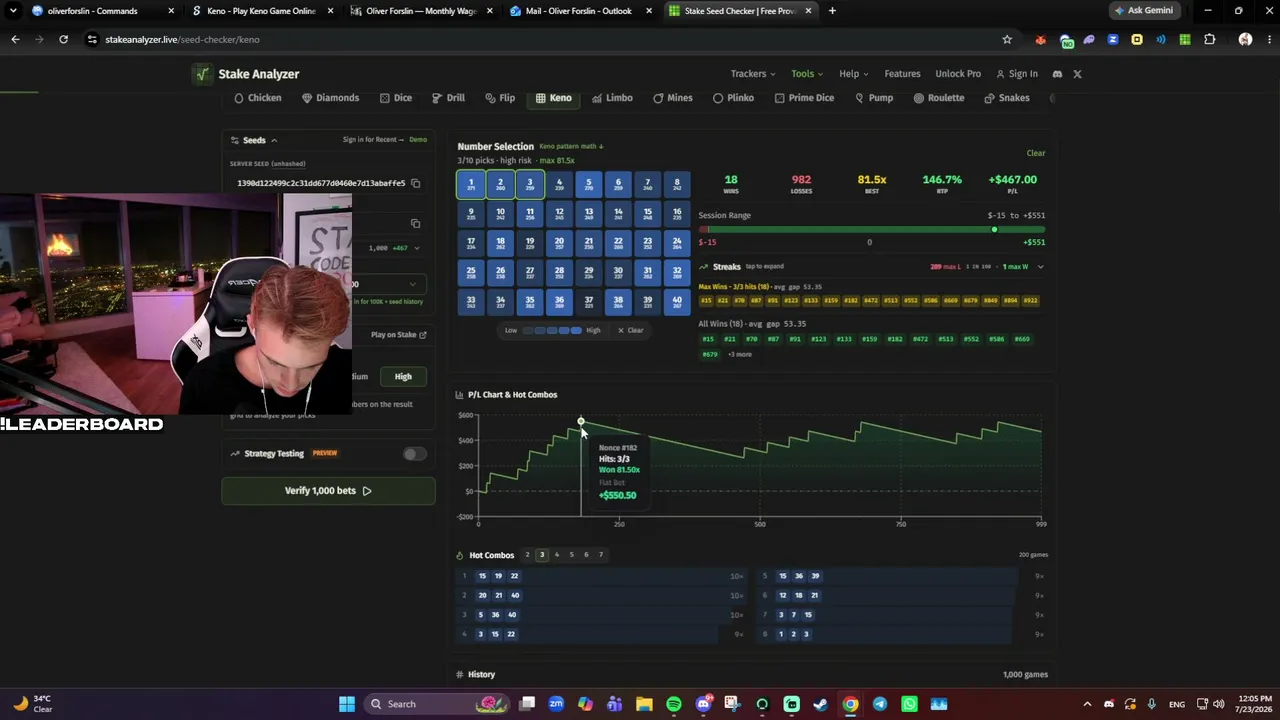Screen dimensions: 1280x720
Task: Click the P/L Chart & Hot Combos icon
Action: (x=459, y=395)
